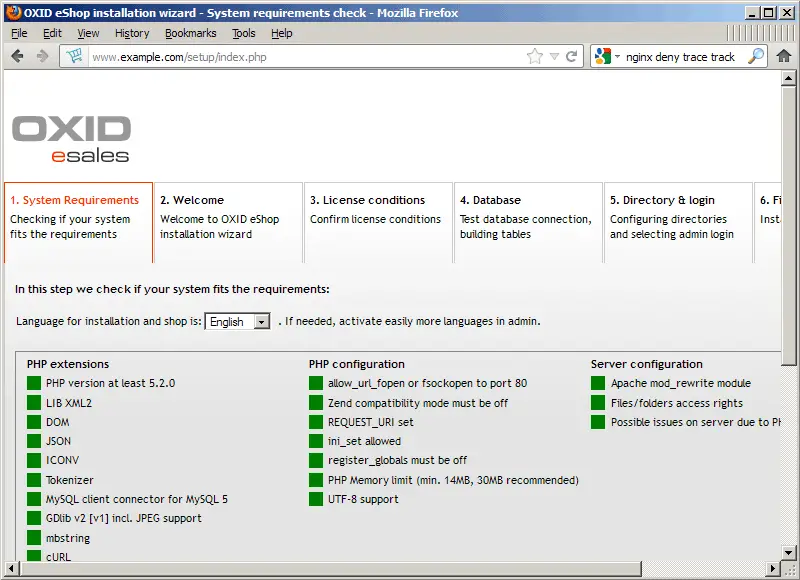
Task: Click green status box beside ICONV
Action: (x=34, y=460)
